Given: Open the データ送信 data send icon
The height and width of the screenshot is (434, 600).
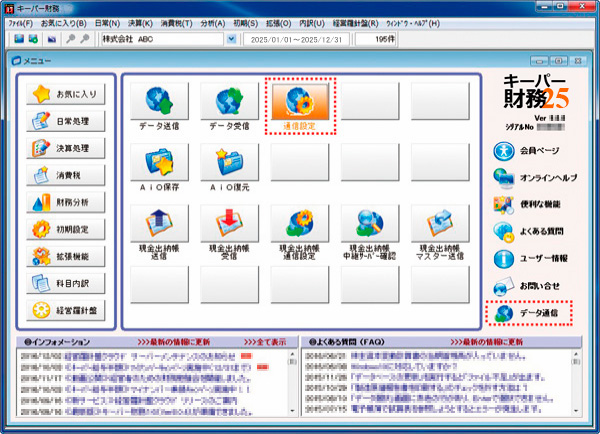Looking at the screenshot, I should click(159, 101).
